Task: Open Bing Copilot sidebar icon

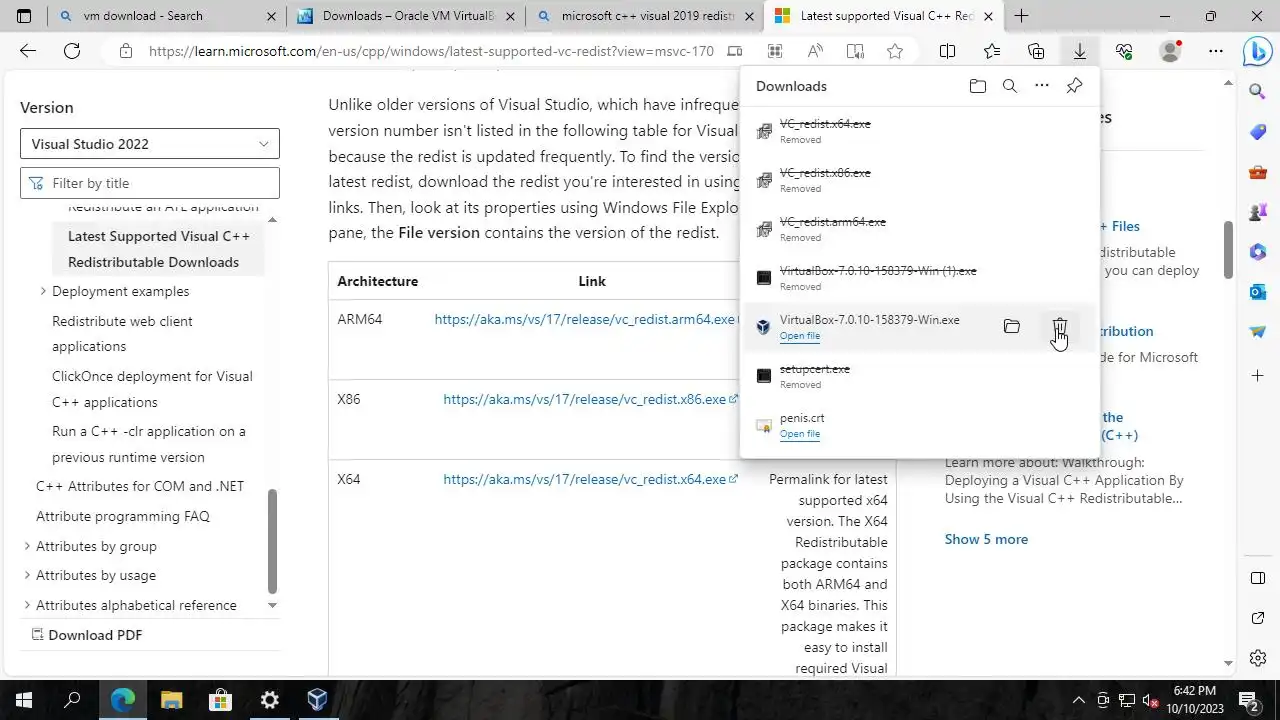Action: (1257, 51)
